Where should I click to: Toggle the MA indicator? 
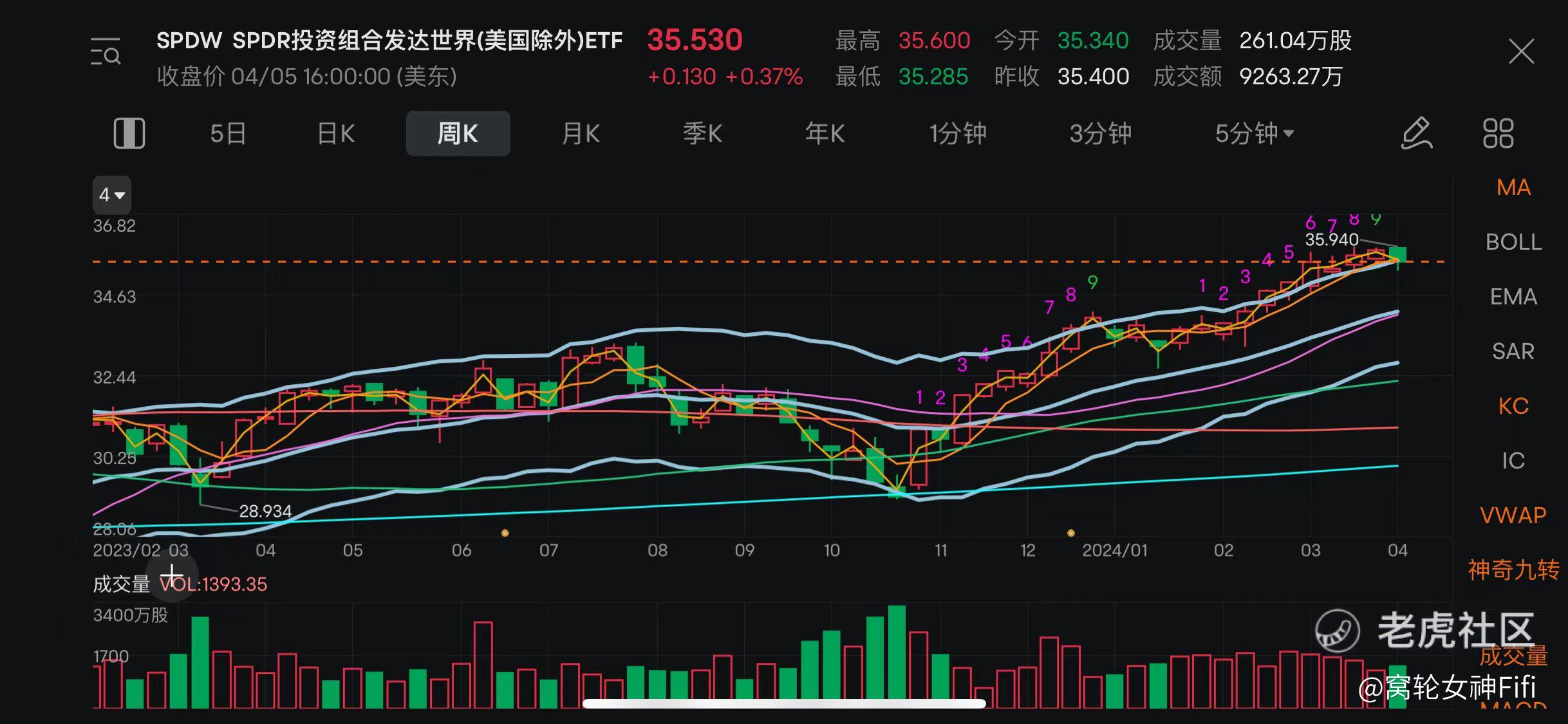tap(1513, 187)
